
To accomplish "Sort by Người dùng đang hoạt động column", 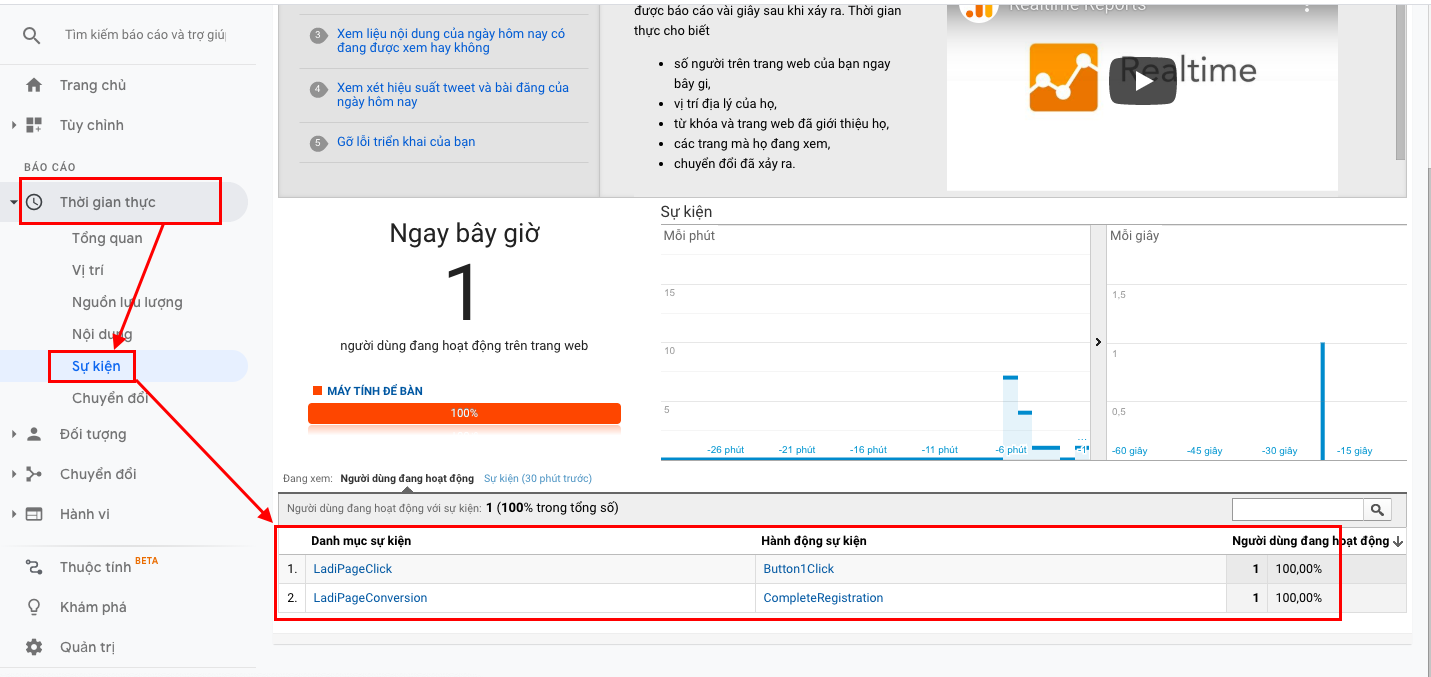I will click(x=1310, y=541).
